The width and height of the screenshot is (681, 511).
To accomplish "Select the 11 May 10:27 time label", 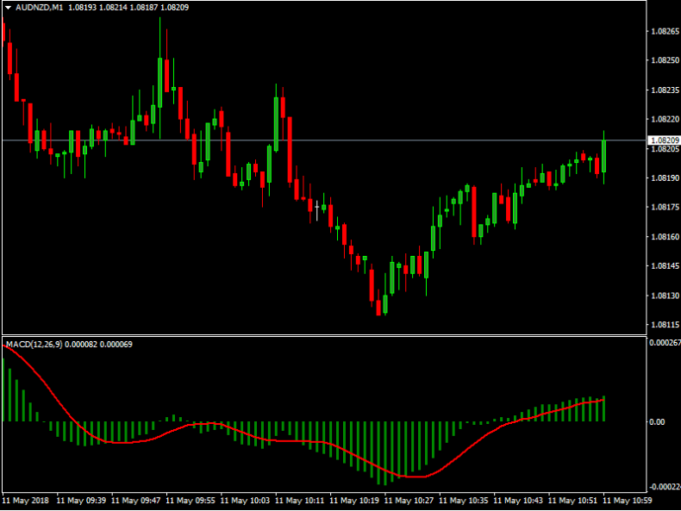I will coord(413,500).
